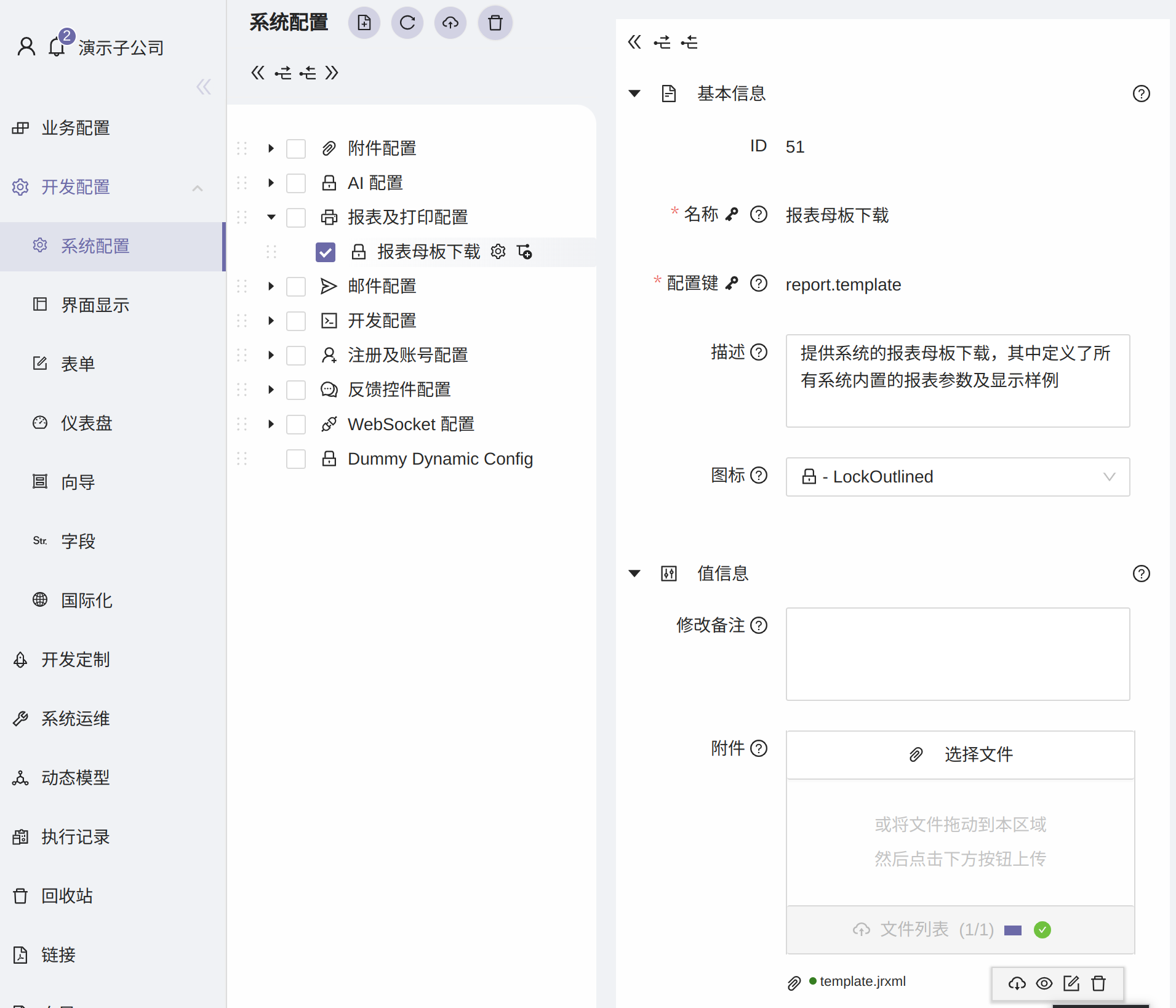Add a child config under 报表母板下载
The image size is (1176, 1008).
tap(524, 252)
